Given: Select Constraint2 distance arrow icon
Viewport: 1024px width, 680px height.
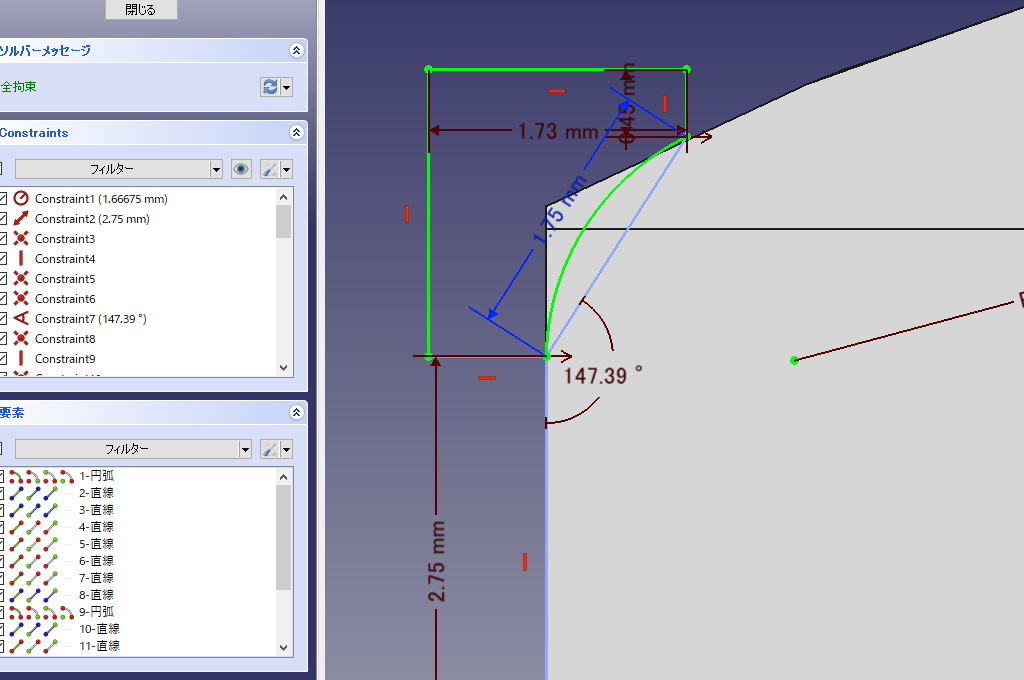Looking at the screenshot, I should click(x=21, y=219).
